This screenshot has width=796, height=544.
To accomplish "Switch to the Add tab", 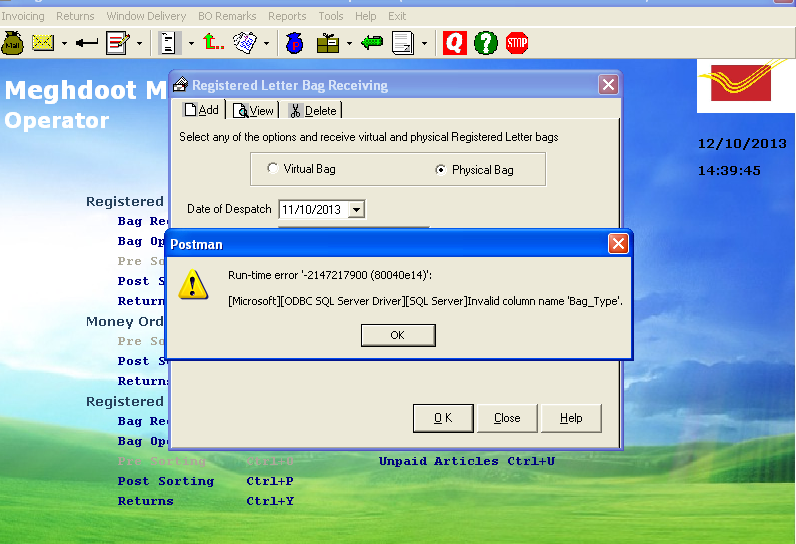I will click(203, 110).
